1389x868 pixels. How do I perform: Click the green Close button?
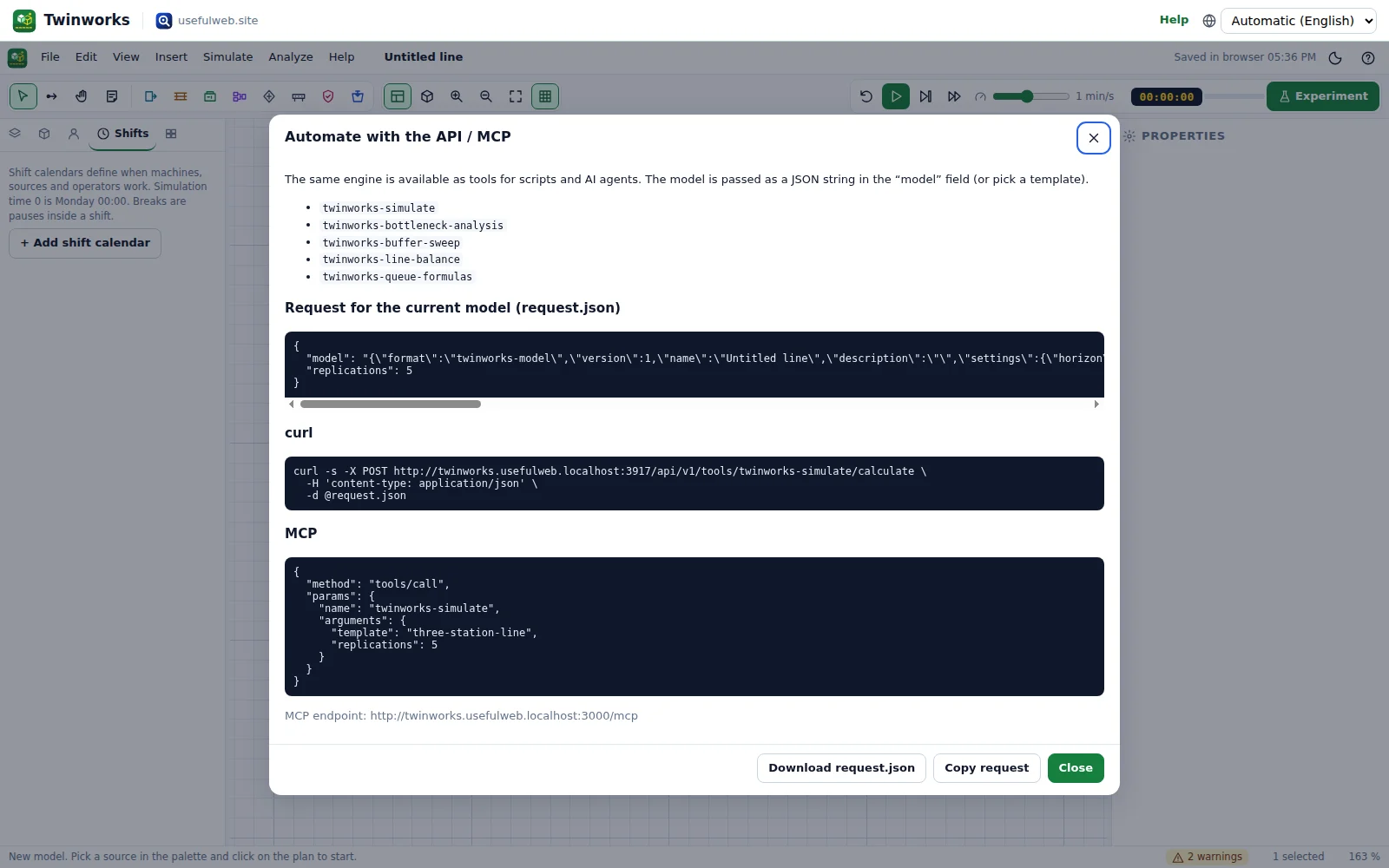coord(1076,768)
